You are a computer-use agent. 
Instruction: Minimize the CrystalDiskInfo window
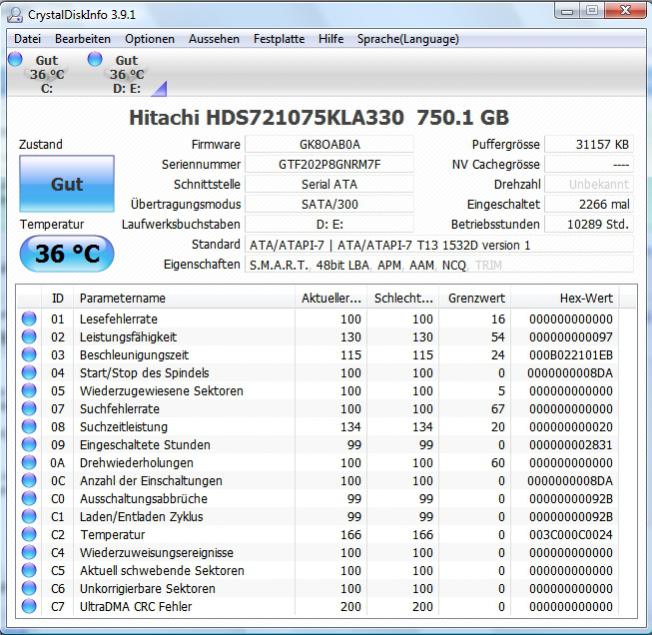(x=568, y=10)
